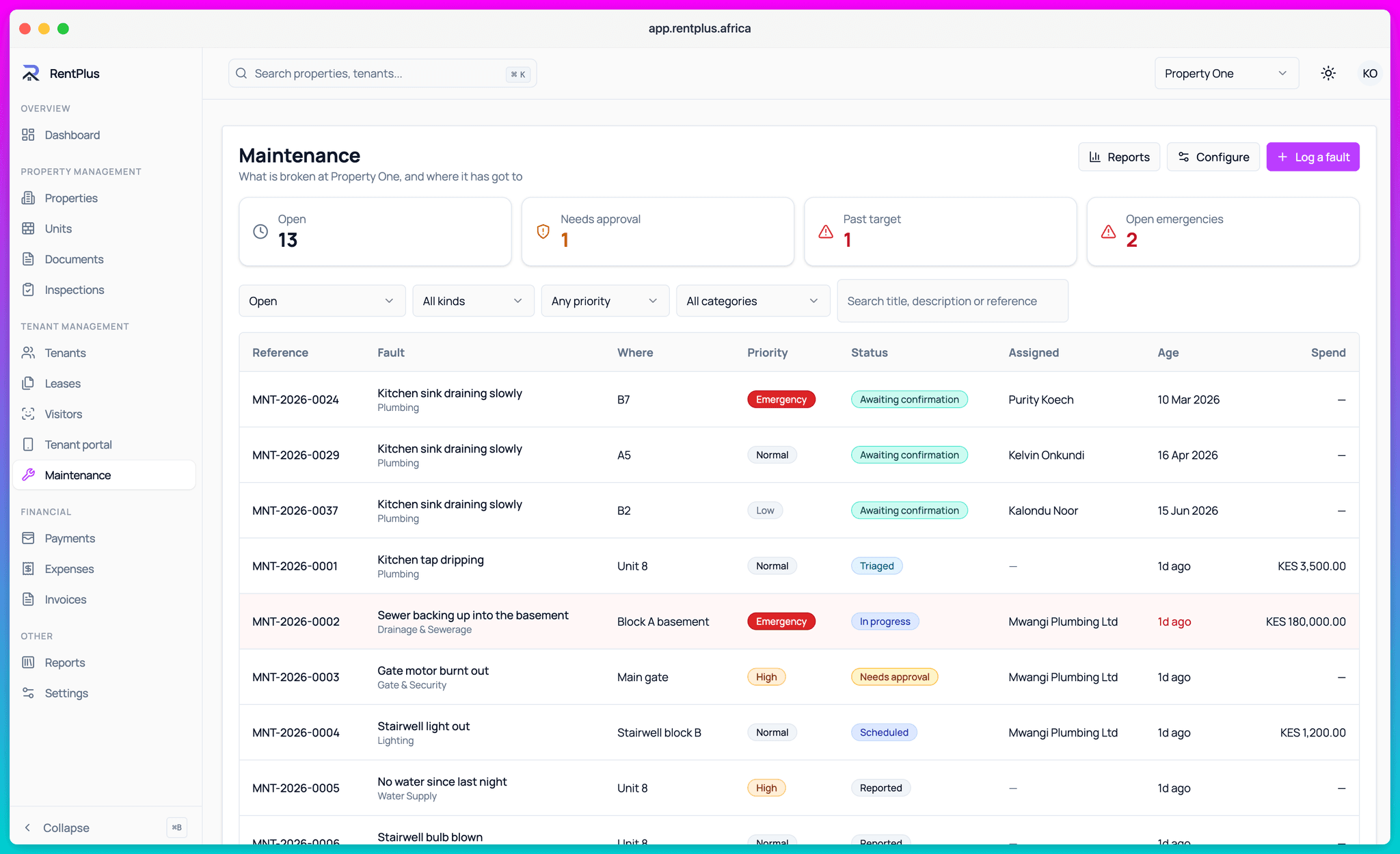Screen dimensions: 1400x854
Task: Click the Needs approval status badge
Action: (894, 677)
